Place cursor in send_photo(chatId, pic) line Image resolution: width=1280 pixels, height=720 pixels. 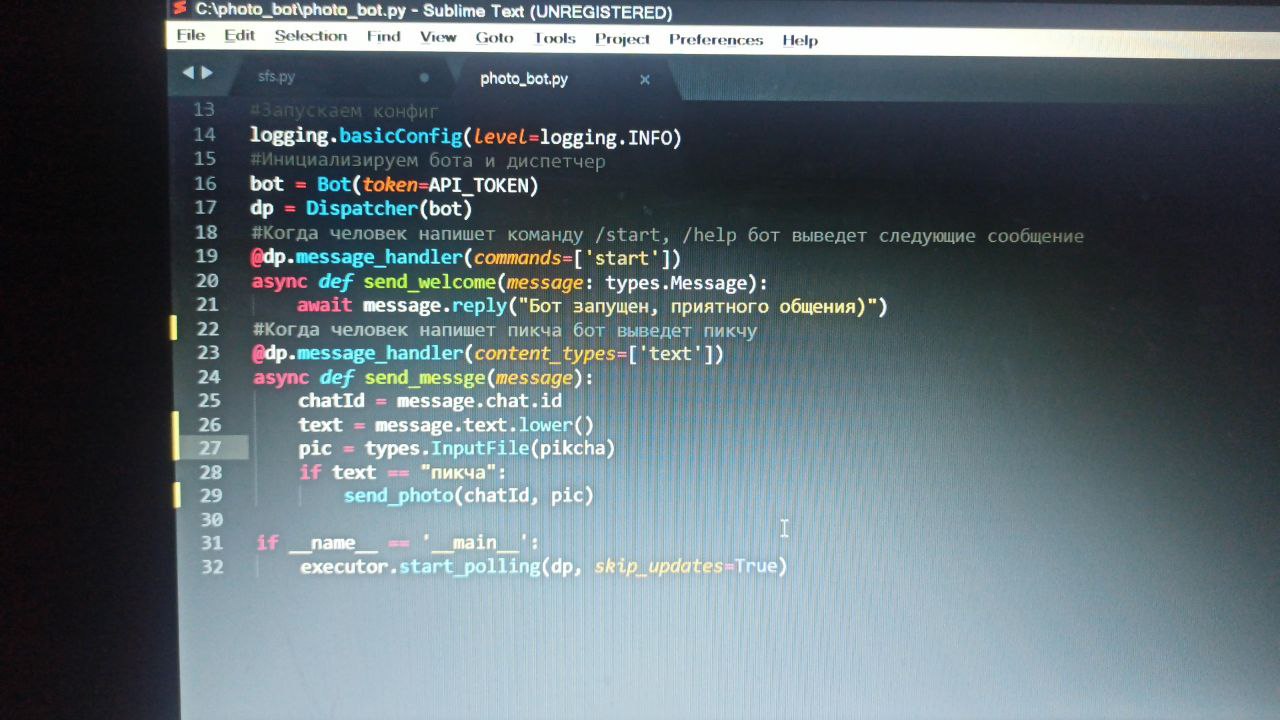pyautogui.click(x=469, y=496)
